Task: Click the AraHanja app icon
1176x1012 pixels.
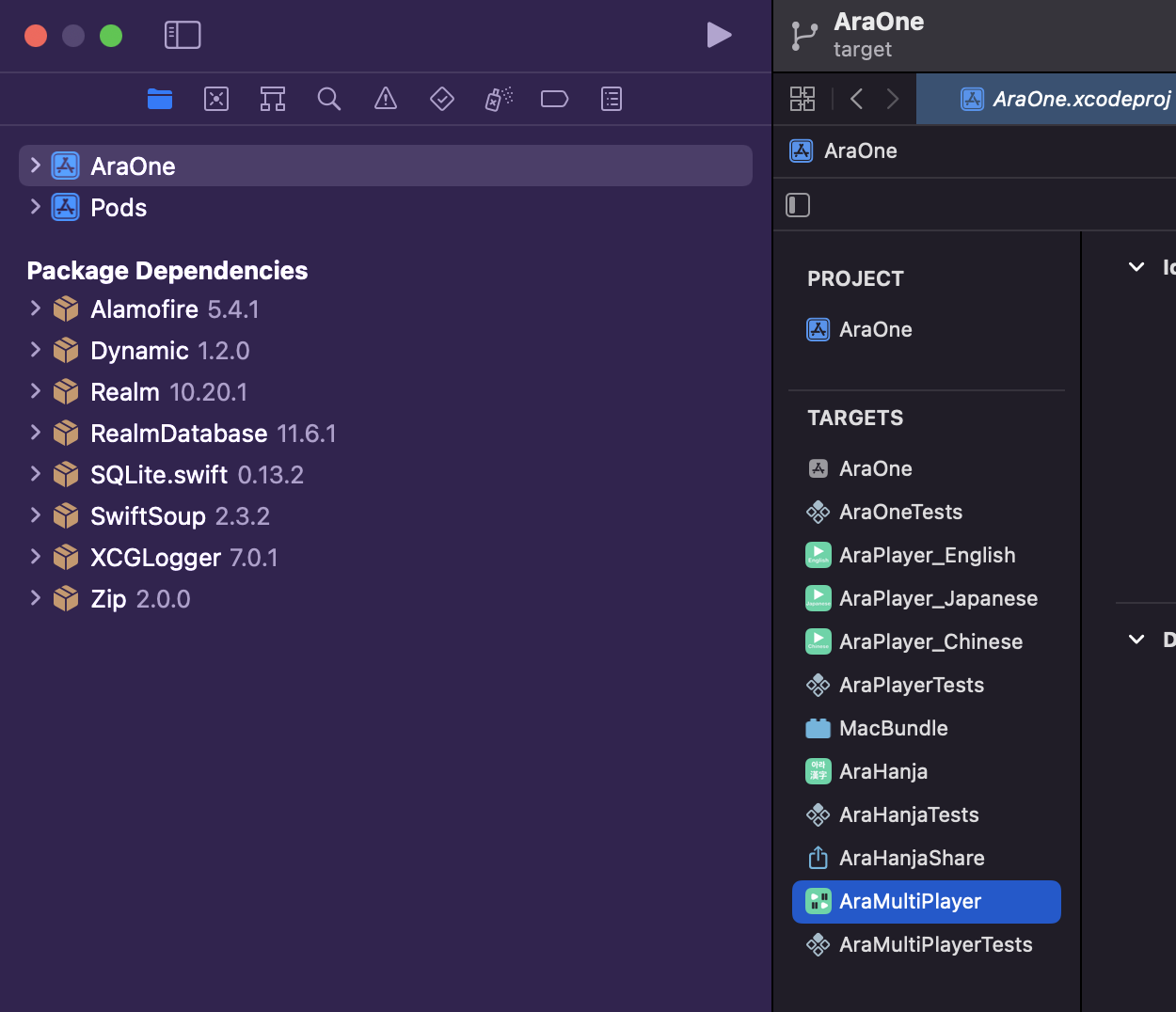Action: point(818,771)
